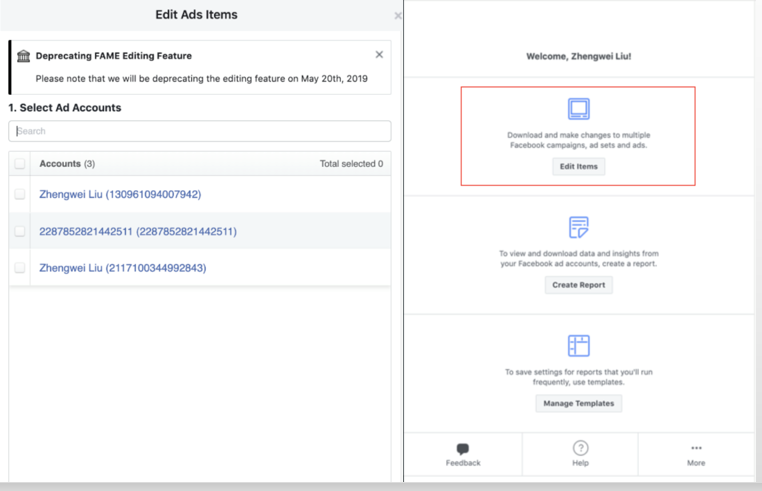Screen dimensions: 762x491
Task: Check the Zhengwei Liu (2117100344992843) account box
Action: point(19,268)
